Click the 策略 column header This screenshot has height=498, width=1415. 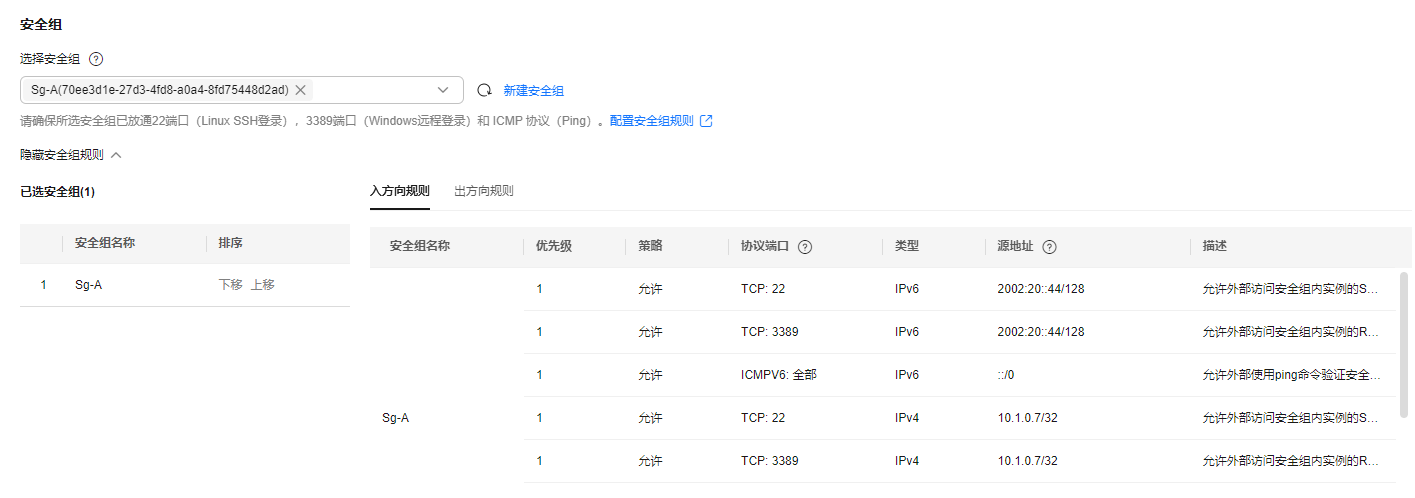pyautogui.click(x=650, y=246)
